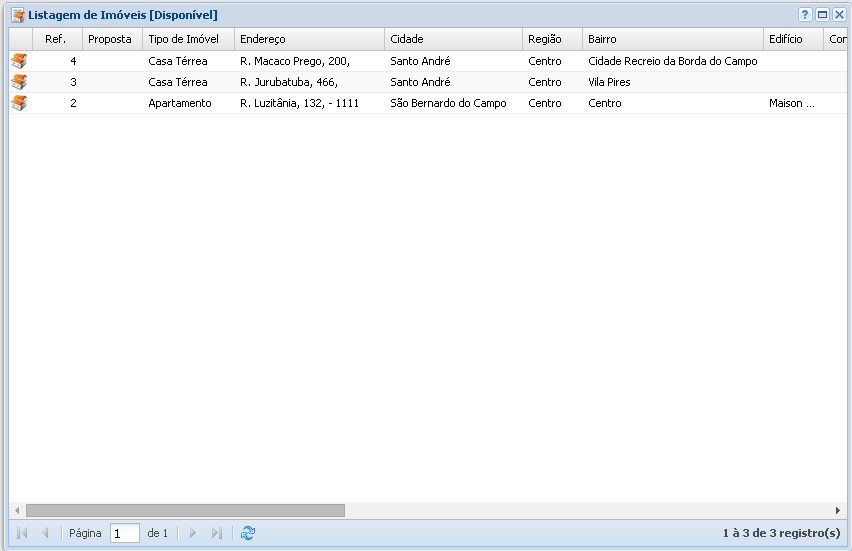Go to the next page
This screenshot has height=551, width=852.
[x=193, y=534]
